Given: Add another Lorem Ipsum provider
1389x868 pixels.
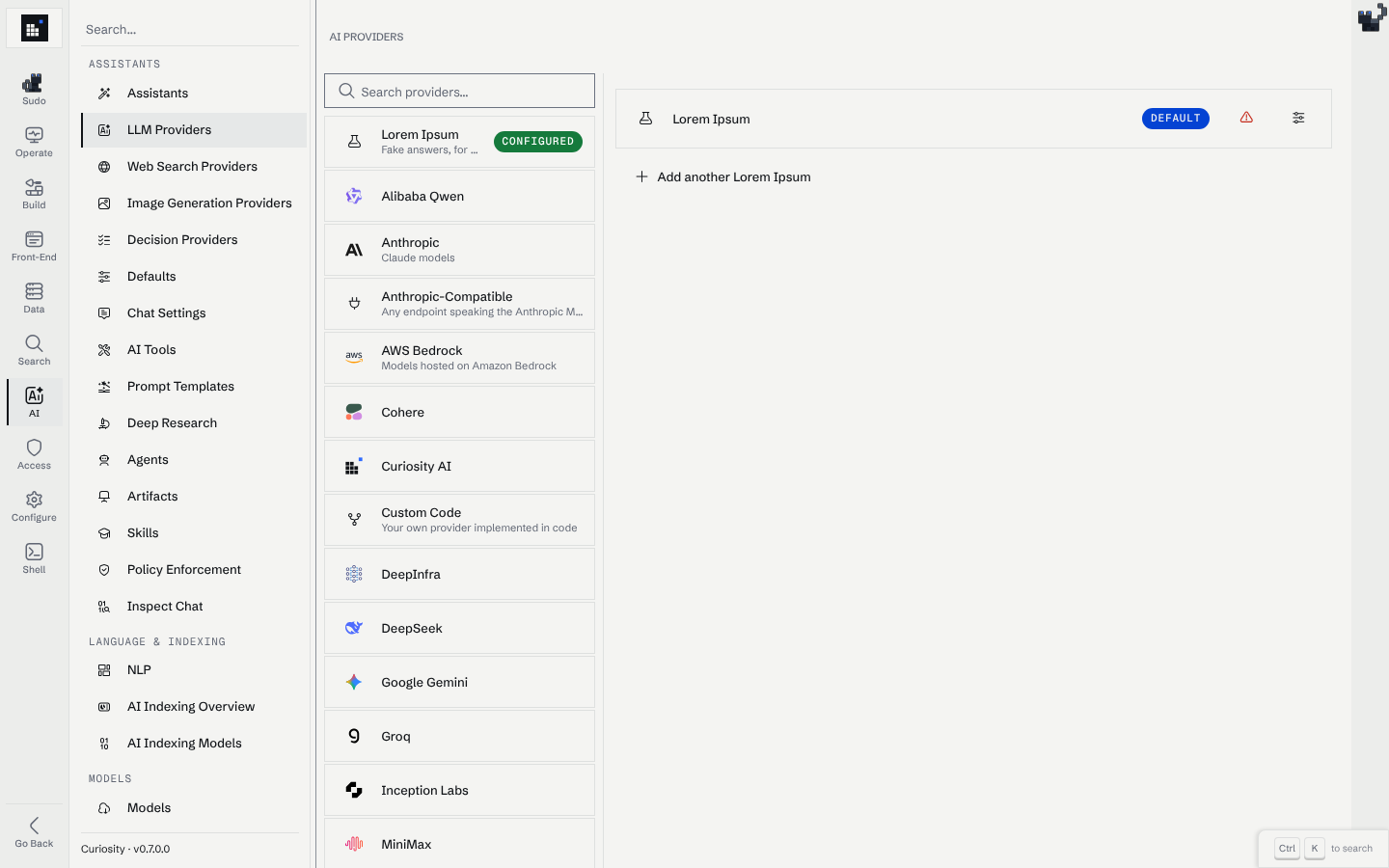Looking at the screenshot, I should coord(722,176).
